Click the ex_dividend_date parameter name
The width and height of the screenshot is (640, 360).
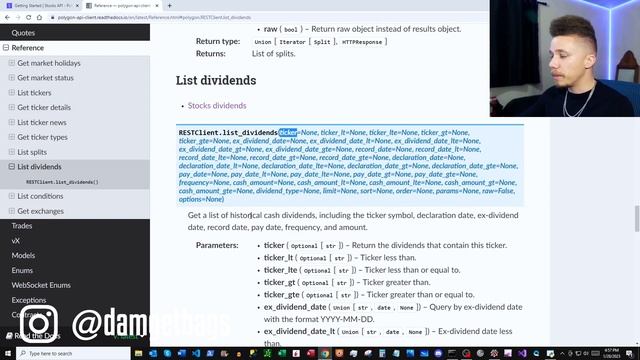click(295, 307)
